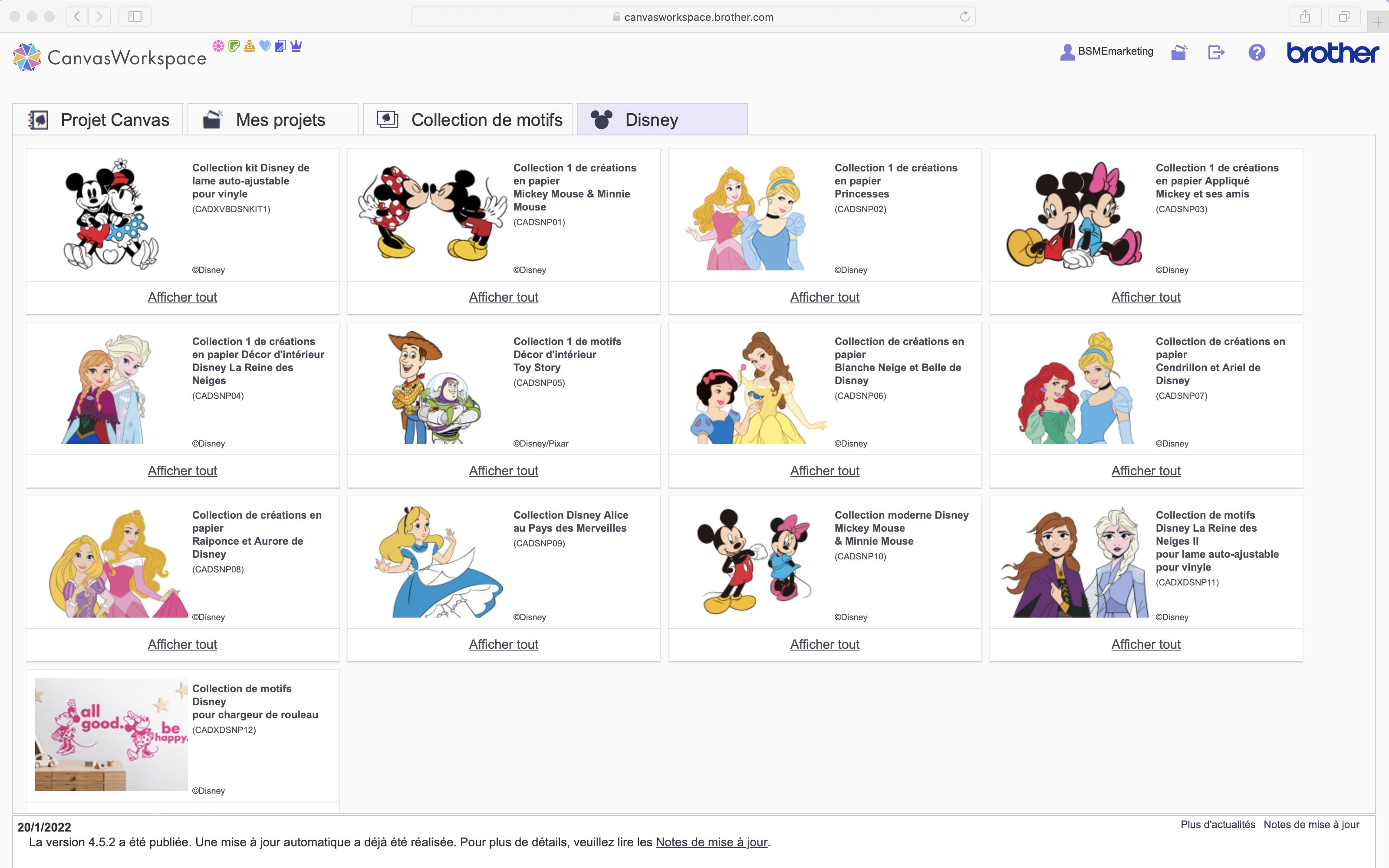The width and height of the screenshot is (1389, 868).
Task: Open the projects folder icon in header
Action: (x=1179, y=52)
